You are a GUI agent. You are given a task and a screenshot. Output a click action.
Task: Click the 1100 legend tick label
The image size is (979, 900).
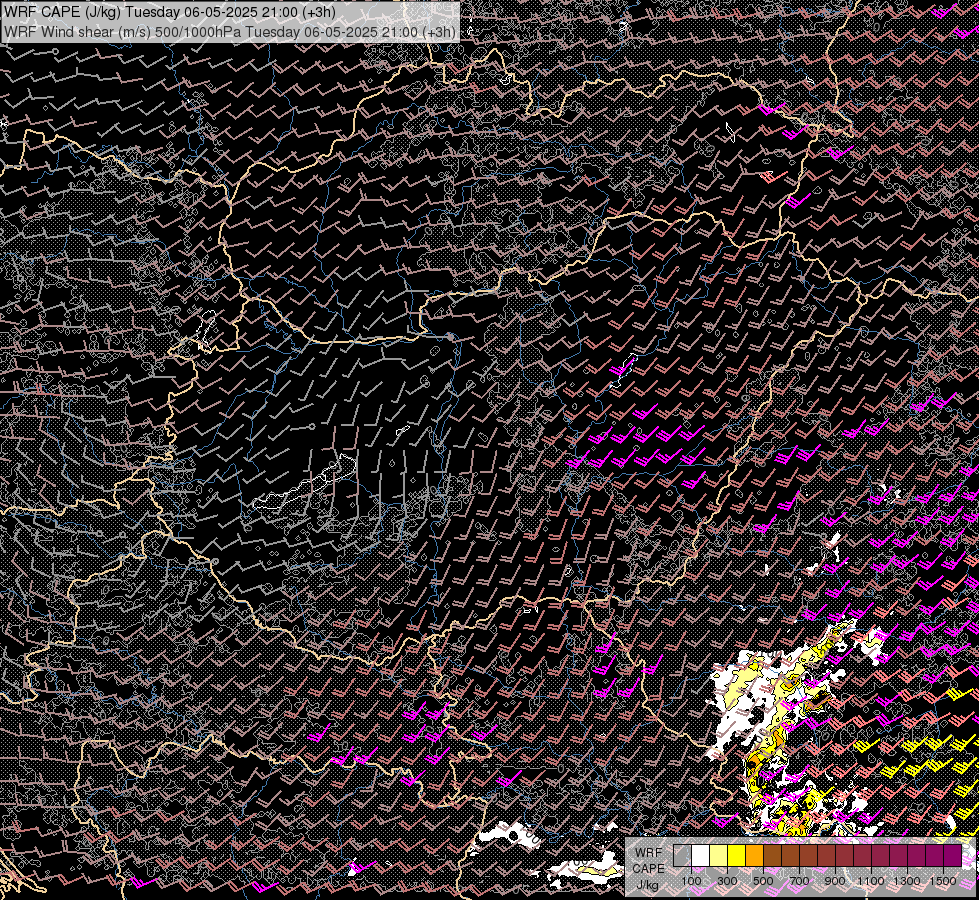click(871, 881)
